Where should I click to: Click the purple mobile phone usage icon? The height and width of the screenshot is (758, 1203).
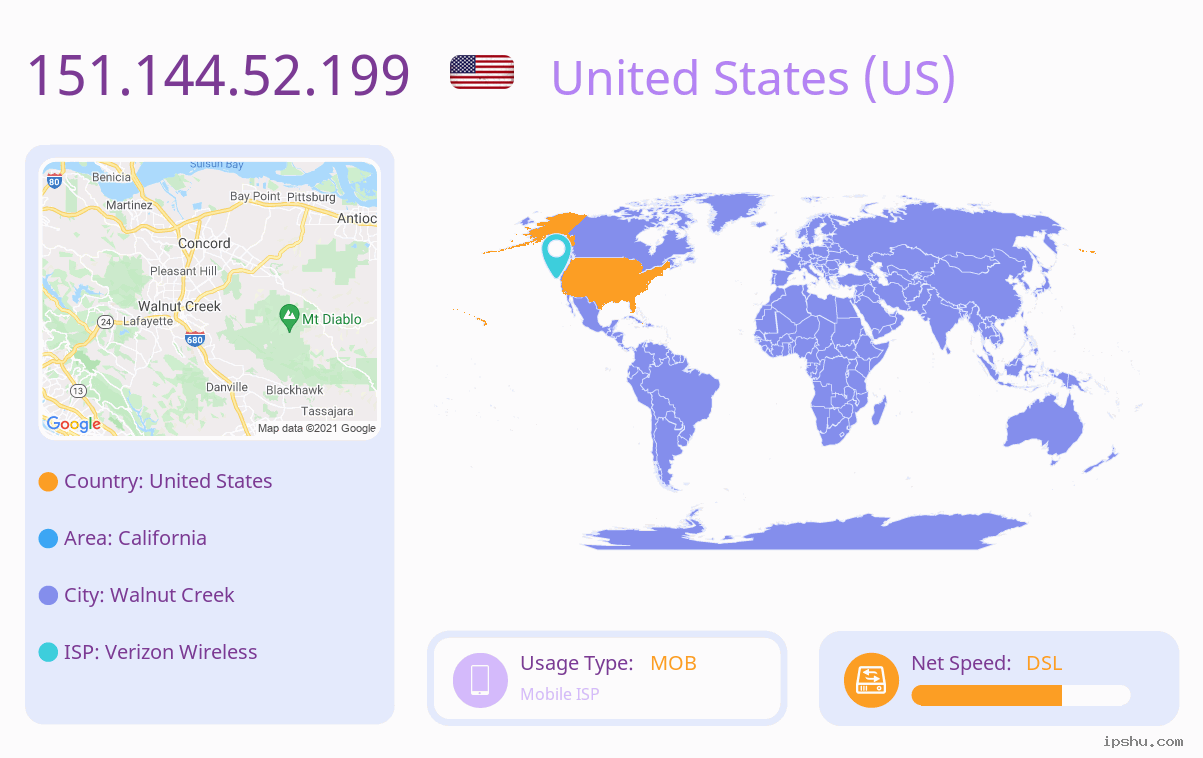coord(480,679)
